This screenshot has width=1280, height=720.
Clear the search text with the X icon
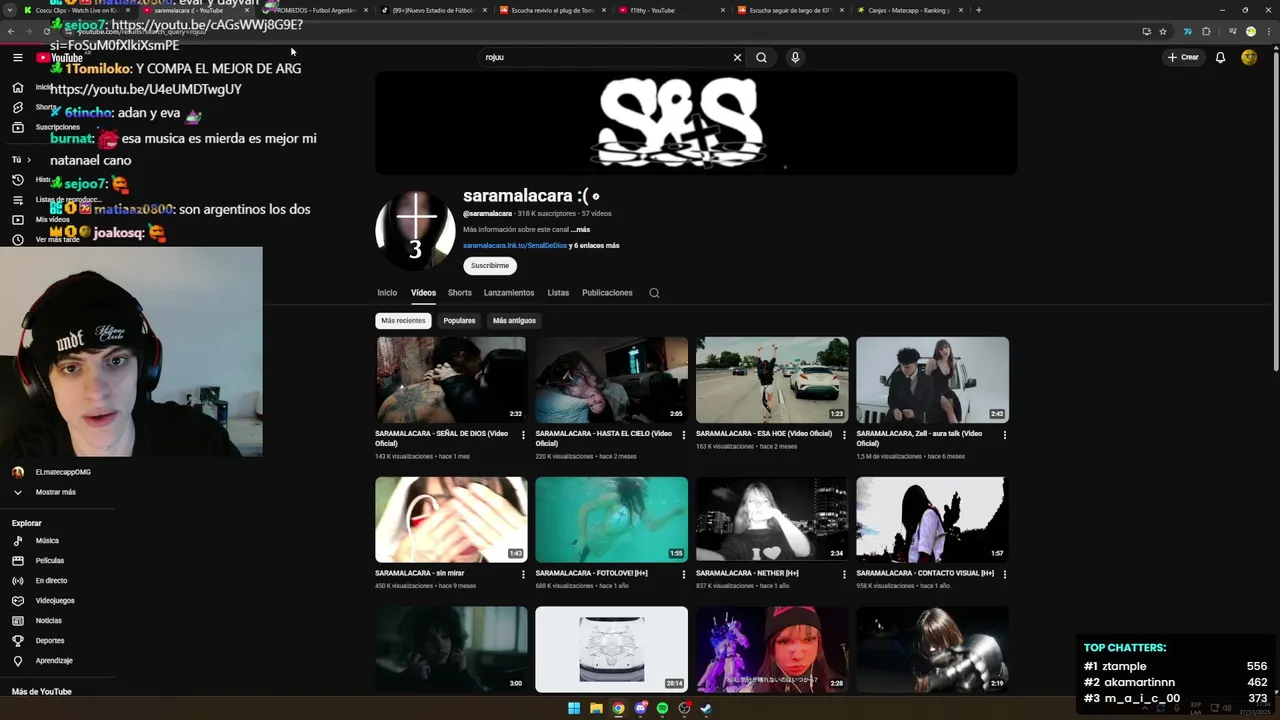(x=737, y=58)
